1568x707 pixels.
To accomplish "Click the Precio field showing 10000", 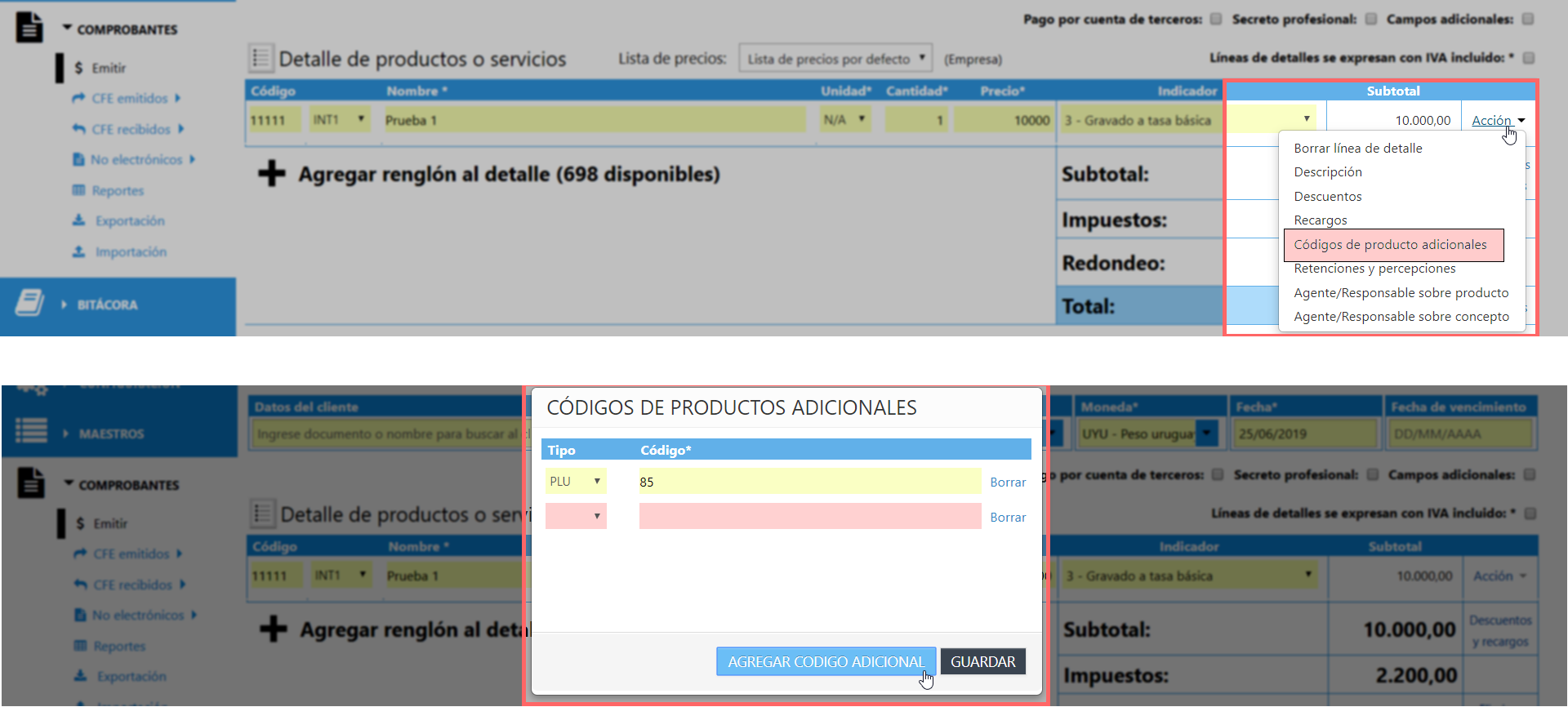I will pos(1003,120).
